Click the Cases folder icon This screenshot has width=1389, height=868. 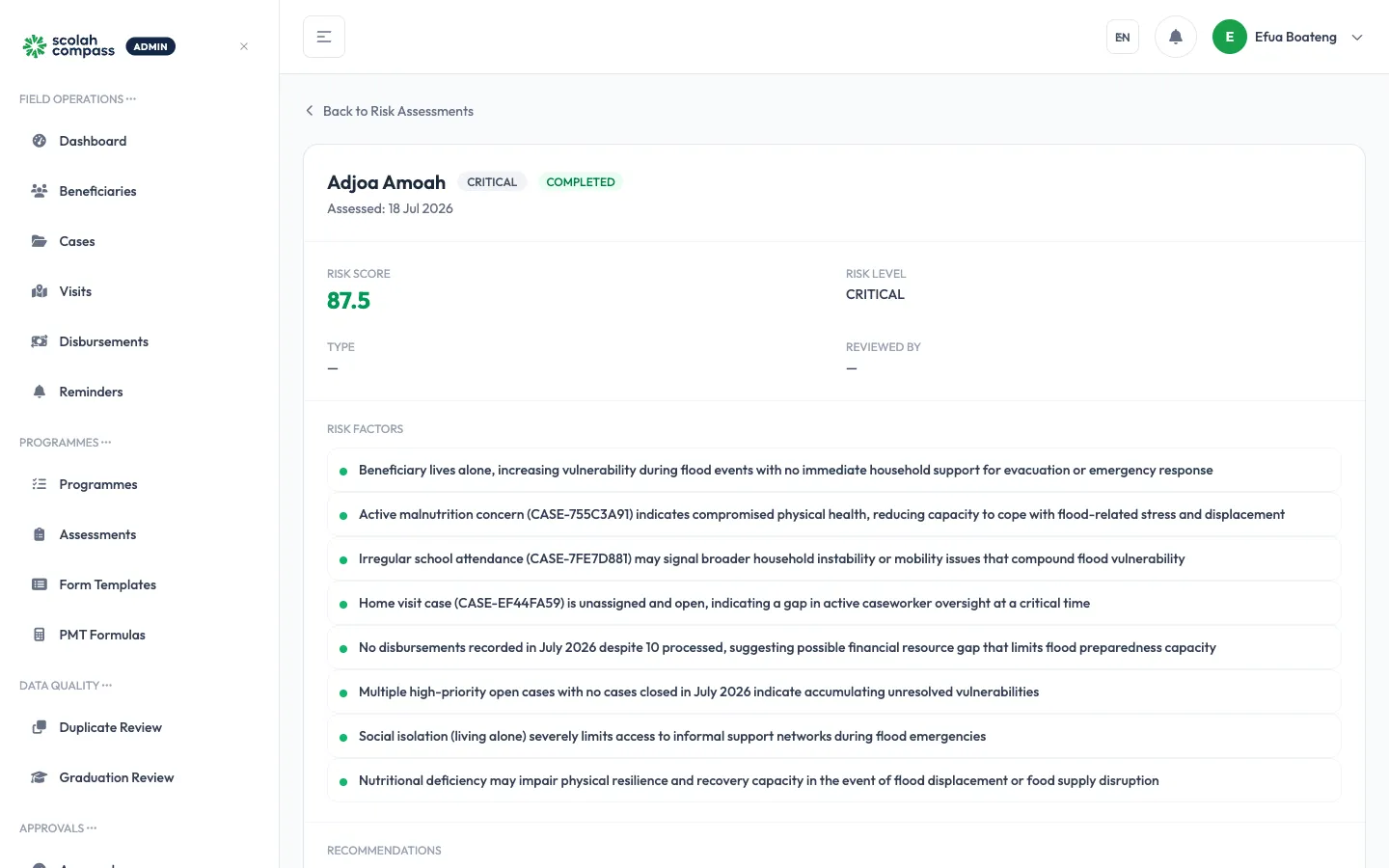(40, 241)
